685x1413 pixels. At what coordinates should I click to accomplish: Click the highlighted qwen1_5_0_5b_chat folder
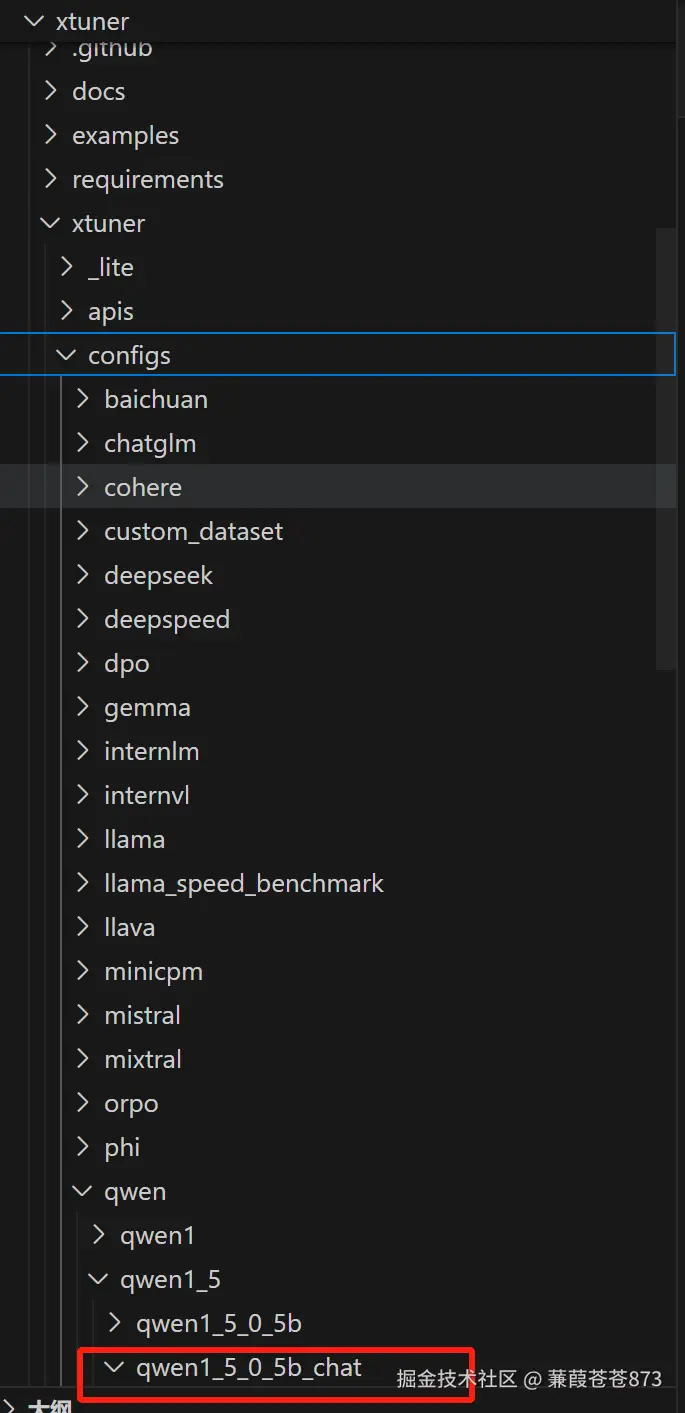pos(248,1367)
